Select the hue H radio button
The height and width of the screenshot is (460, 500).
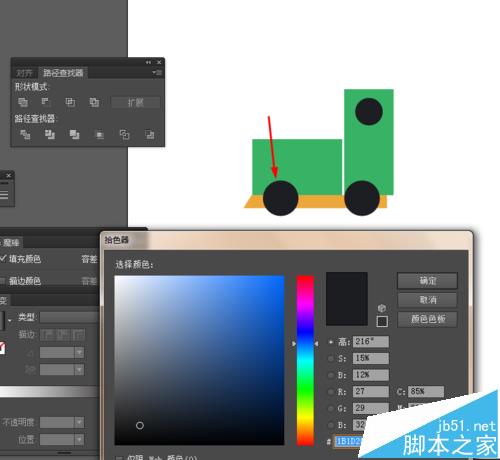(x=331, y=342)
